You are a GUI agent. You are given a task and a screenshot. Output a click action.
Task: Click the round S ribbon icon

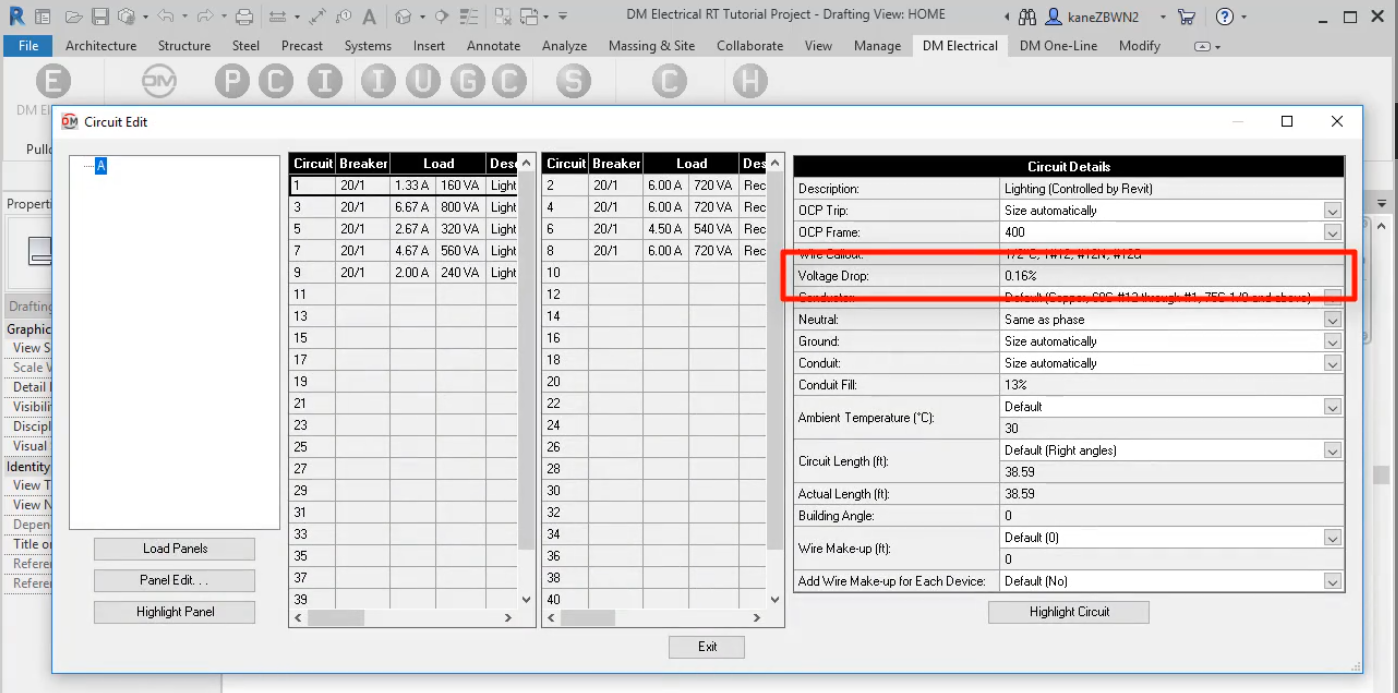pyautogui.click(x=573, y=82)
